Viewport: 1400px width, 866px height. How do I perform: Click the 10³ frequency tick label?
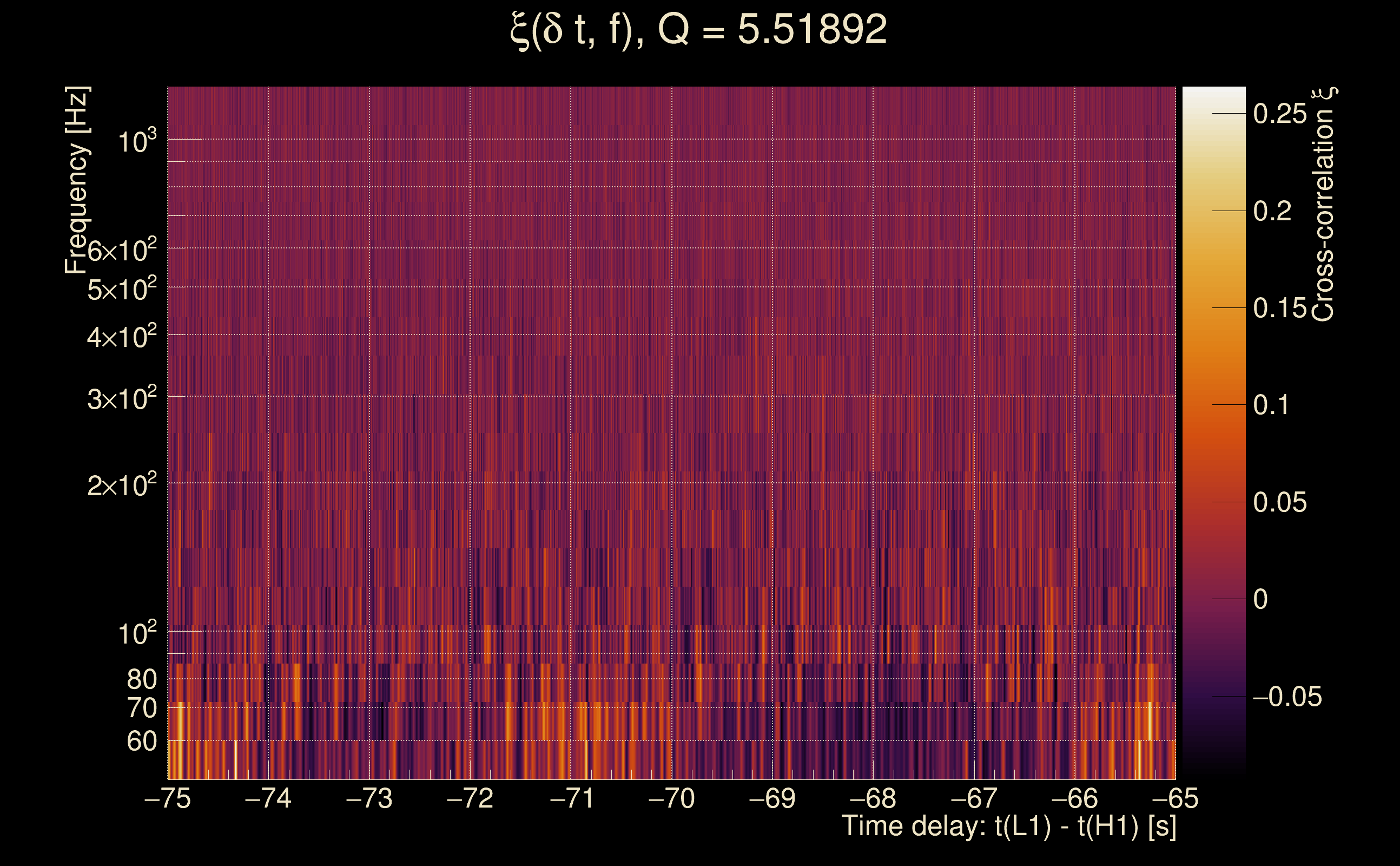pos(137,141)
